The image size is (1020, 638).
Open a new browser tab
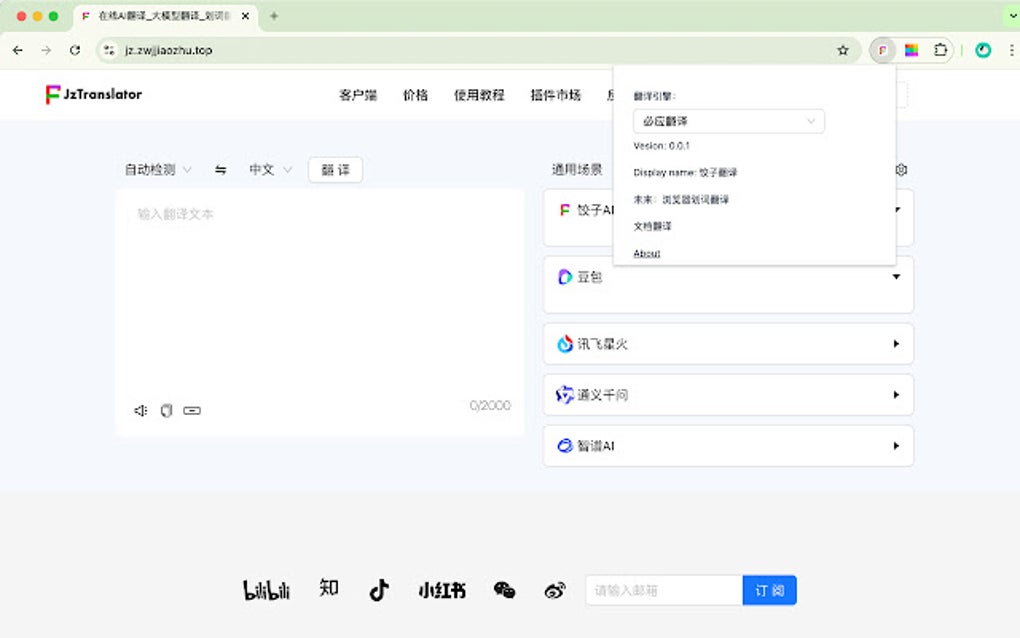click(x=274, y=16)
